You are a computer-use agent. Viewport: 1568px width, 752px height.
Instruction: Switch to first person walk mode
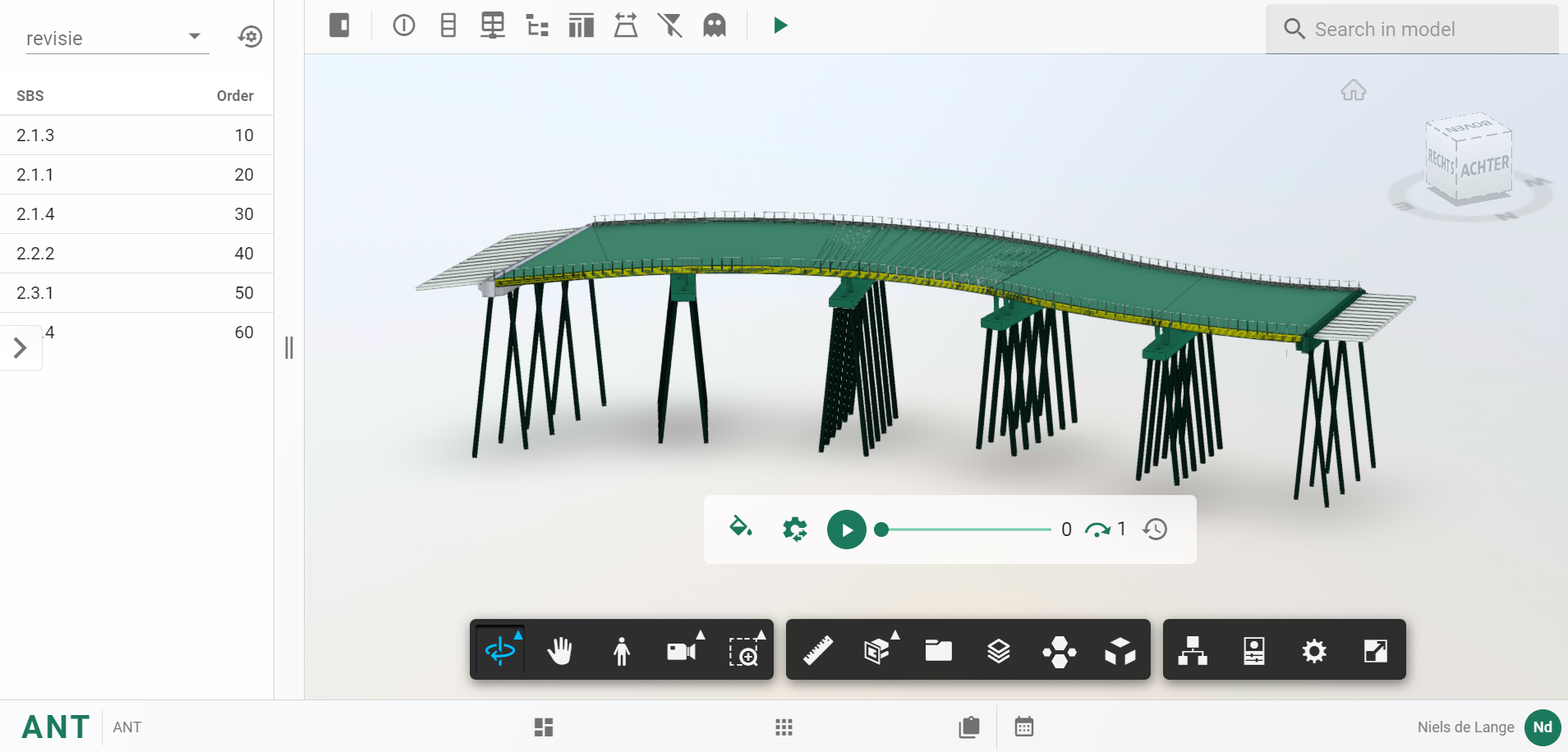click(622, 651)
